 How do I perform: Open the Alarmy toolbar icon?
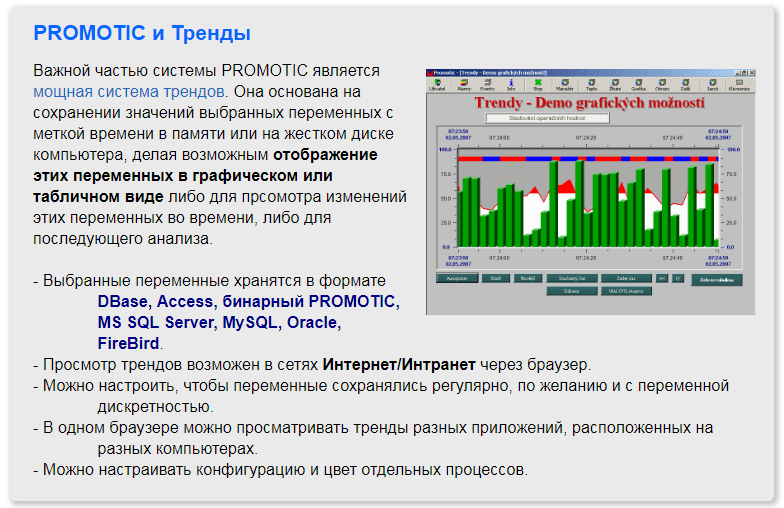pos(464,85)
